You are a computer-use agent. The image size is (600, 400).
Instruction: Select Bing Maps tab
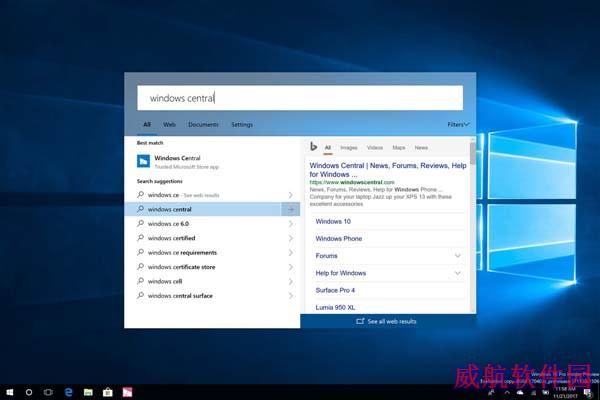point(399,147)
